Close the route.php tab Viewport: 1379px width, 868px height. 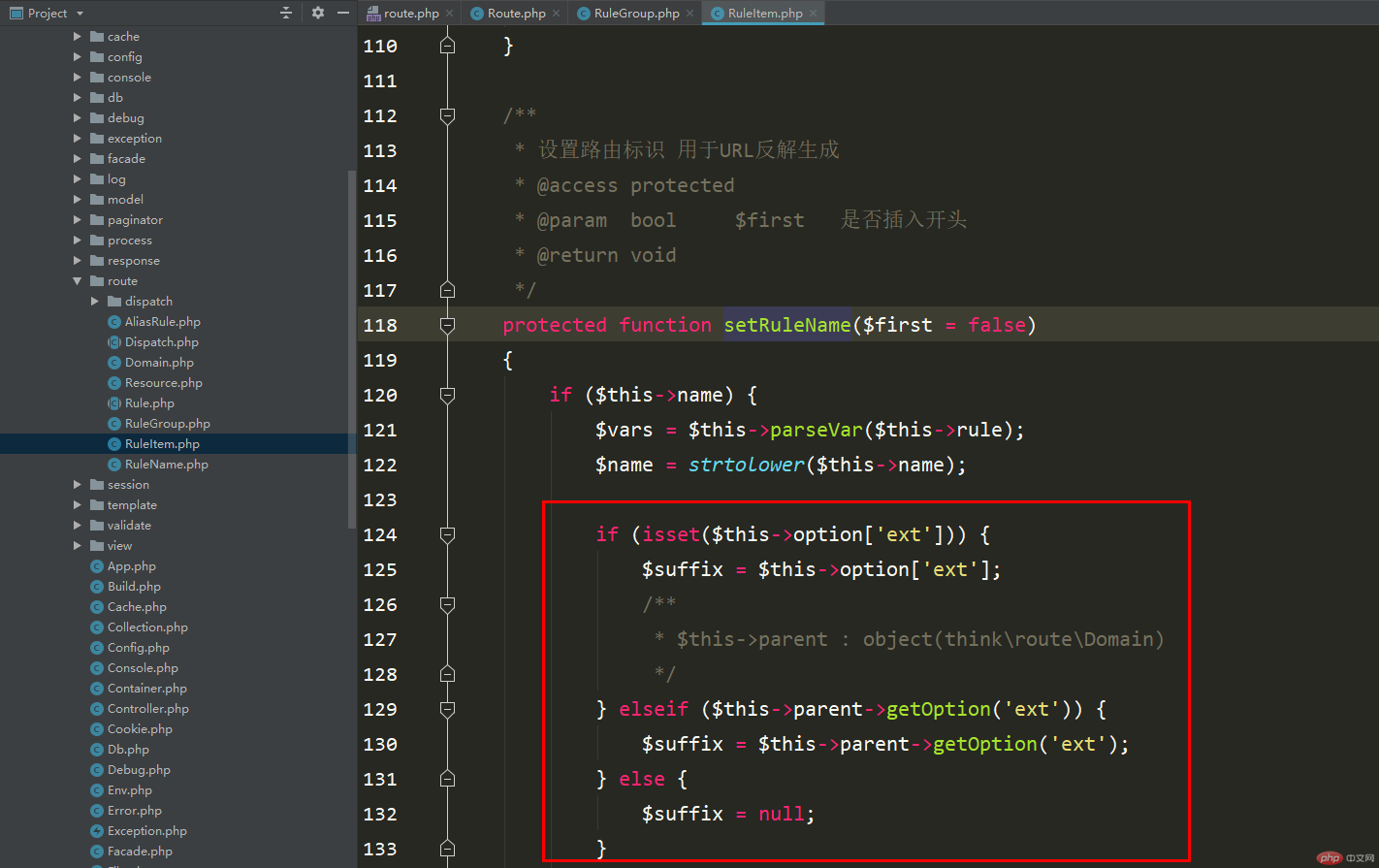[x=450, y=14]
